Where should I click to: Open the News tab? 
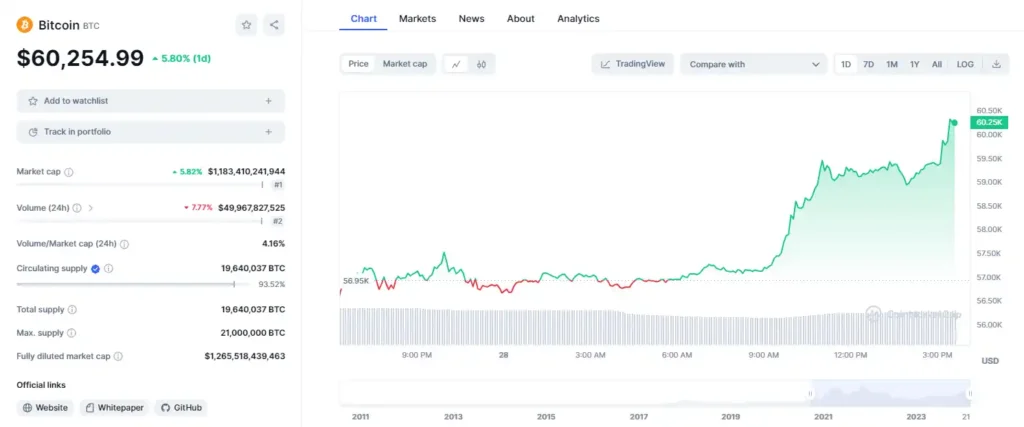[x=472, y=18]
